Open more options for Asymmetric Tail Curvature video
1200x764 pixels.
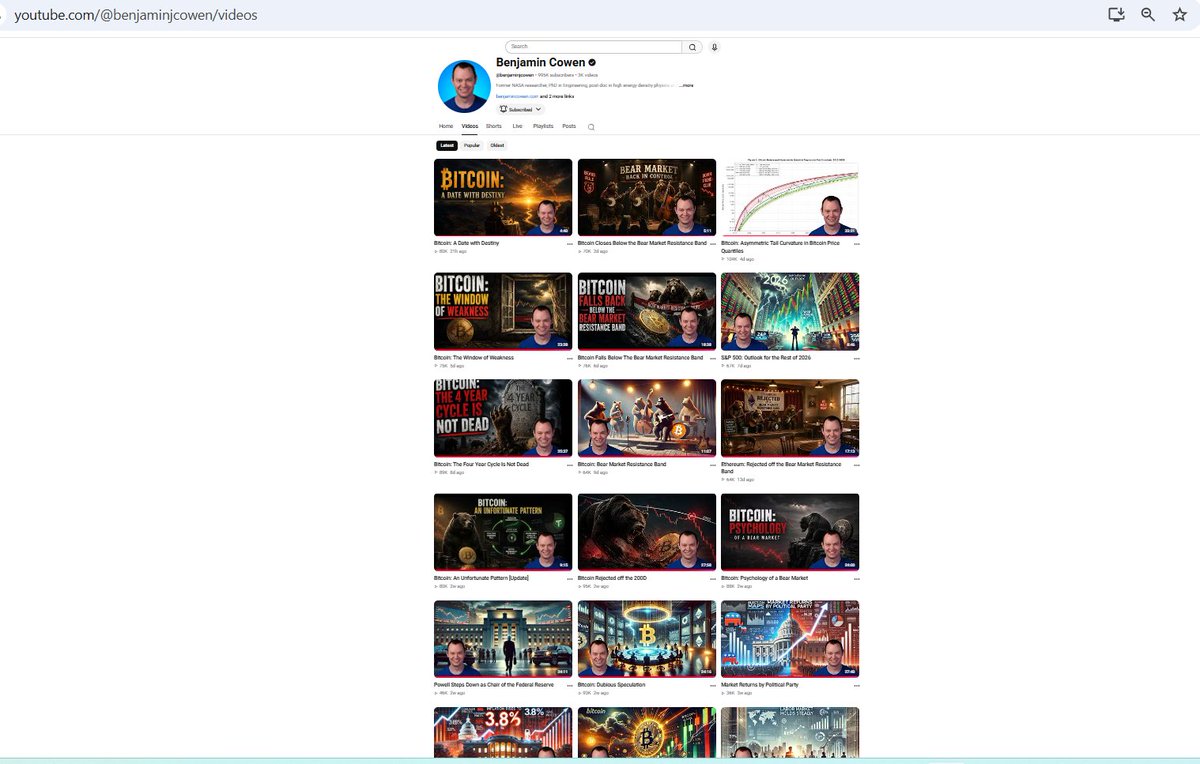click(x=857, y=244)
